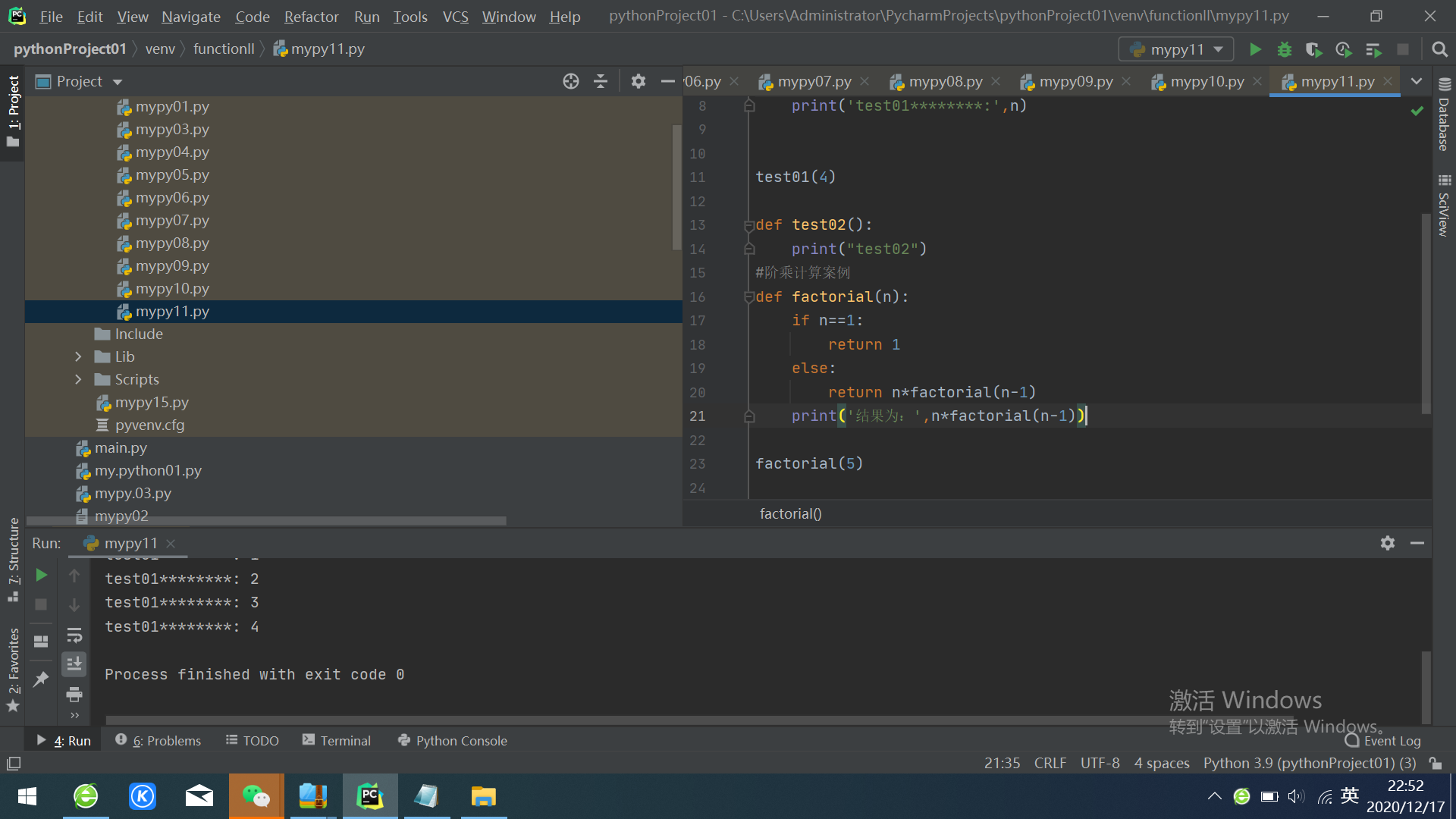Viewport: 1456px width, 819px height.
Task: Pin the Run tab with the pin icon
Action: pyautogui.click(x=42, y=679)
